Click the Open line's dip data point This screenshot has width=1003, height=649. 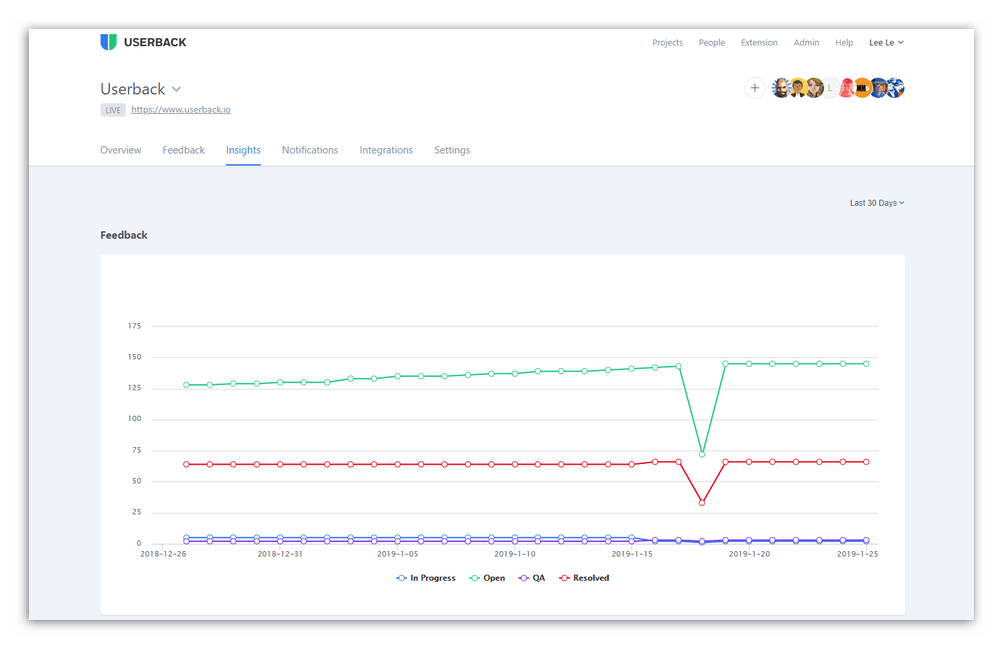point(701,453)
